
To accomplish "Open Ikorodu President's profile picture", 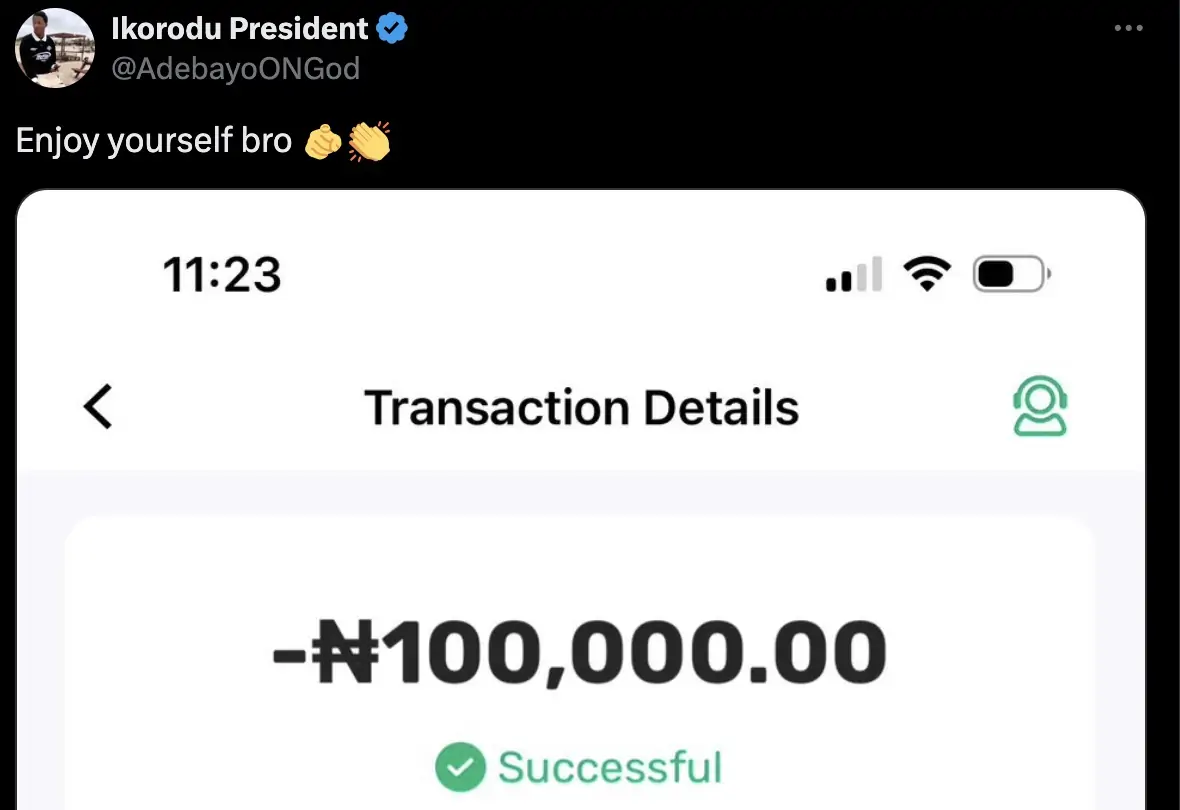I will click(56, 48).
